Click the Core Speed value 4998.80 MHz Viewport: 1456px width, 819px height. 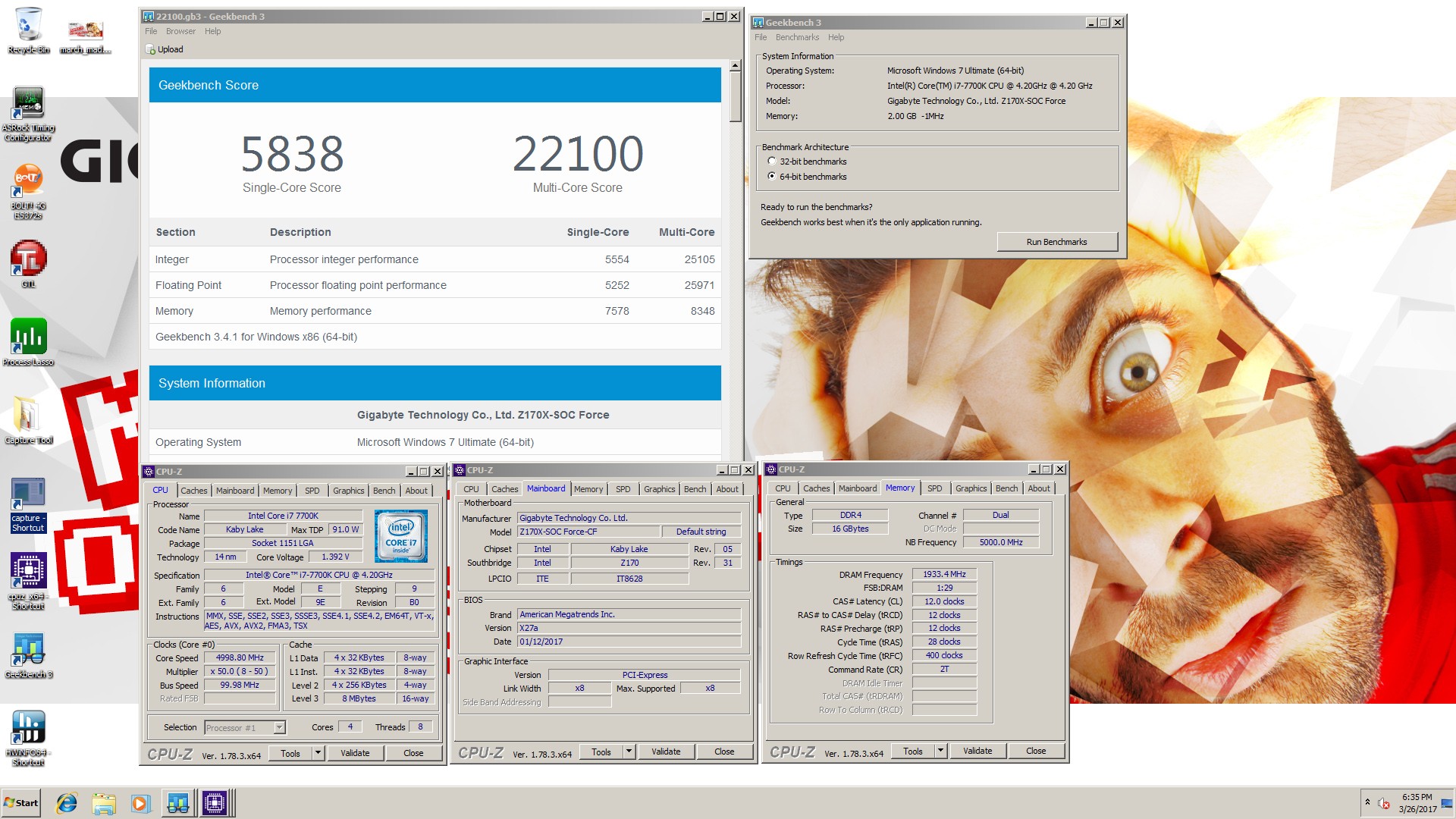click(x=240, y=658)
